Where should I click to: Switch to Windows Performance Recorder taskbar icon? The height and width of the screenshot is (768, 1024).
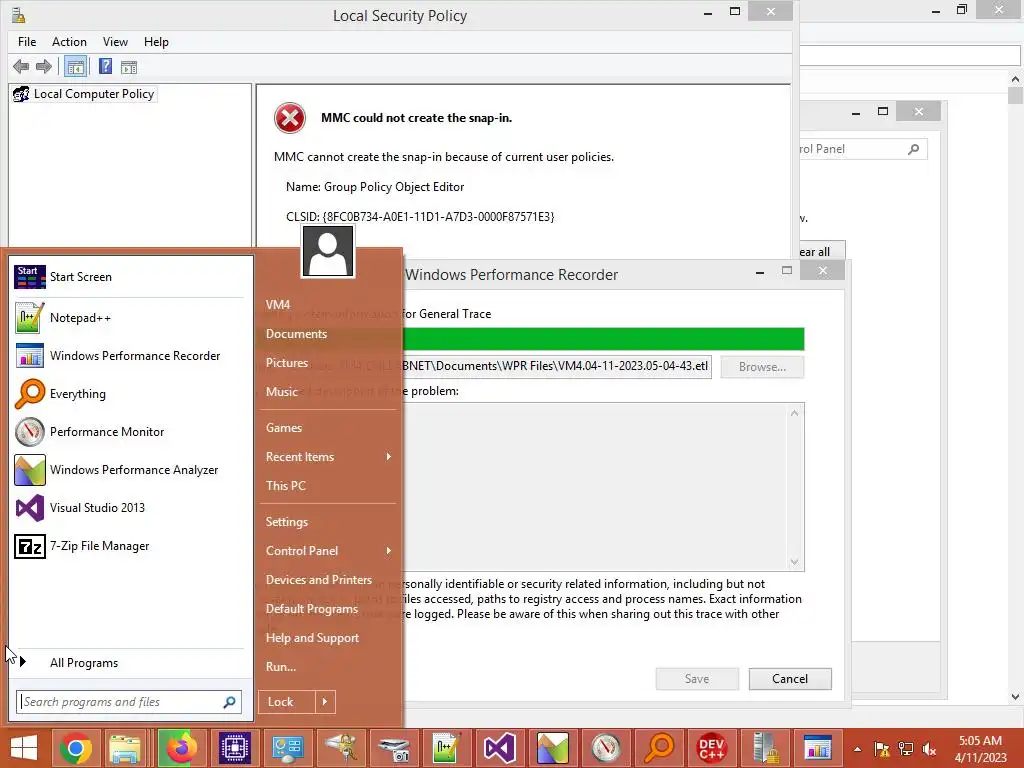[817, 748]
